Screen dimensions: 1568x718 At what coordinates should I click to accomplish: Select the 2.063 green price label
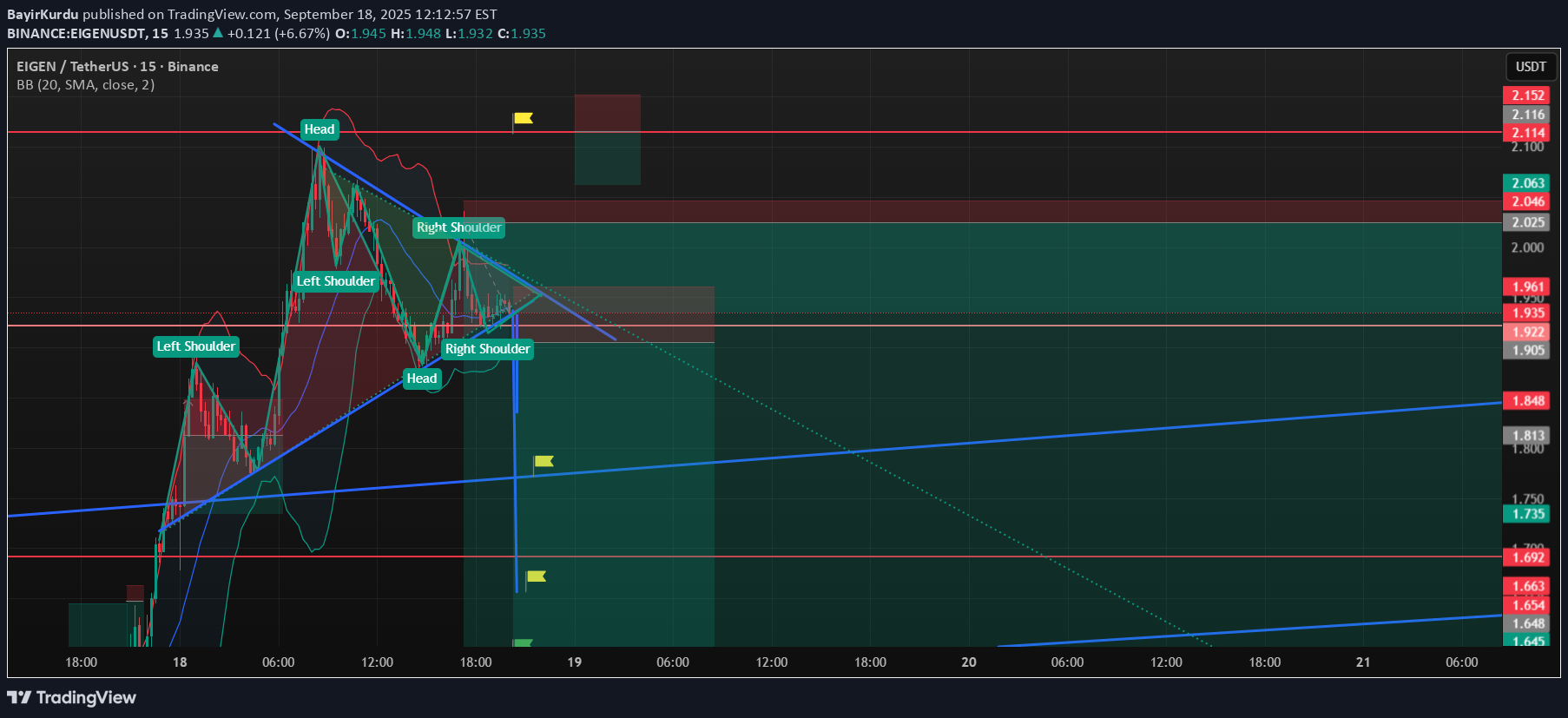click(x=1527, y=183)
